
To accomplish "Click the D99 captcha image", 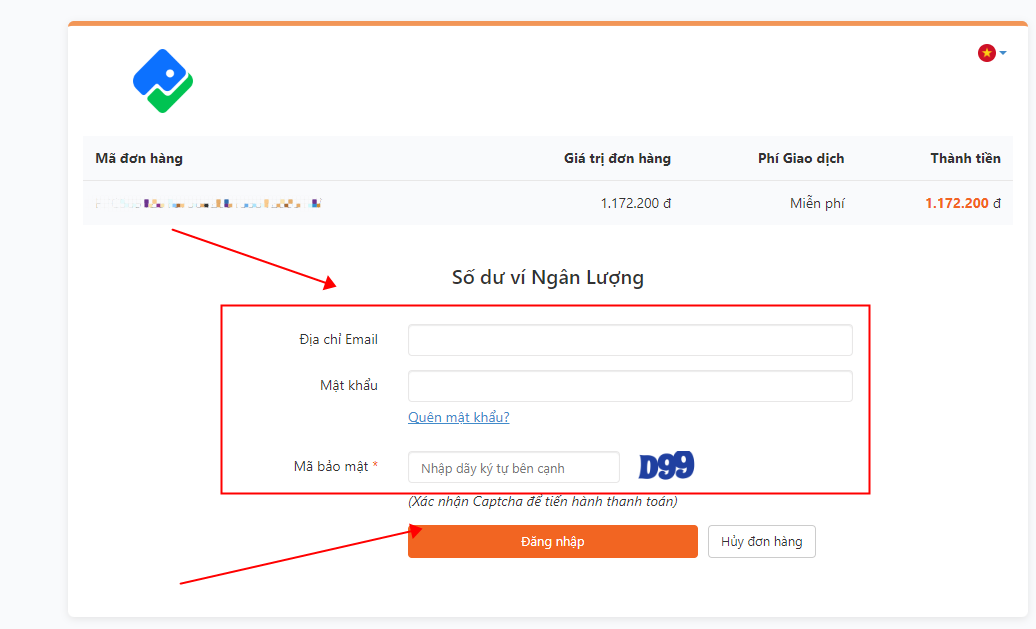I will pos(666,466).
